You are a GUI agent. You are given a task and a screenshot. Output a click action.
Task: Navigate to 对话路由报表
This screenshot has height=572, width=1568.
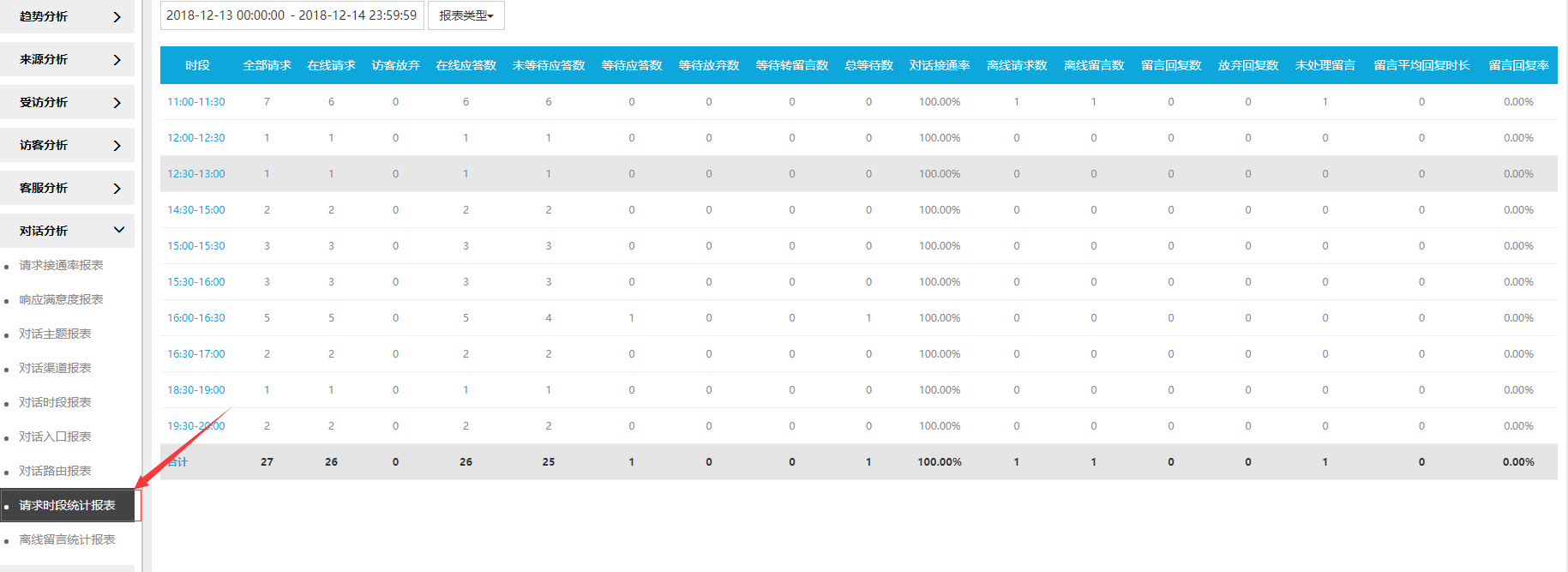pos(55,471)
